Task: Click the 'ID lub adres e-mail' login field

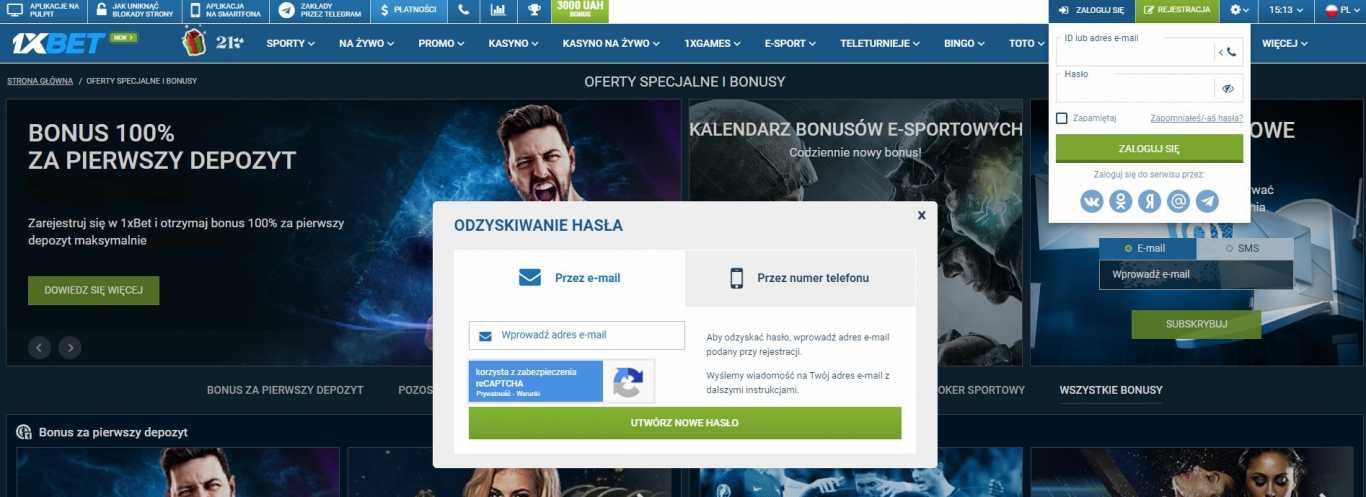Action: pos(1135,52)
